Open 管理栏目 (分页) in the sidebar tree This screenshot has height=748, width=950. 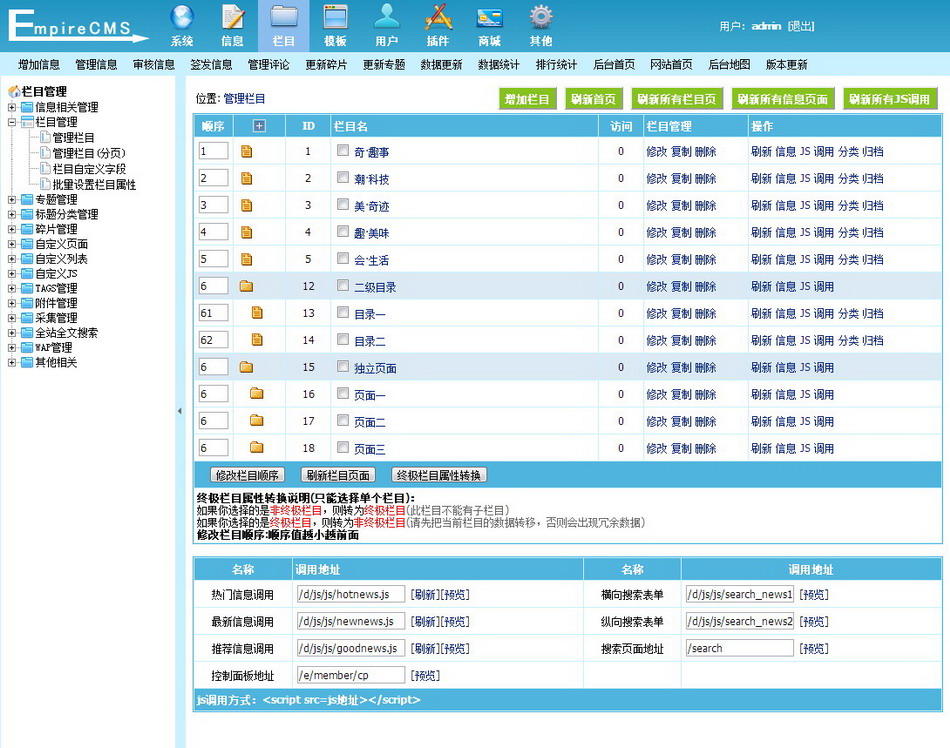[89, 153]
